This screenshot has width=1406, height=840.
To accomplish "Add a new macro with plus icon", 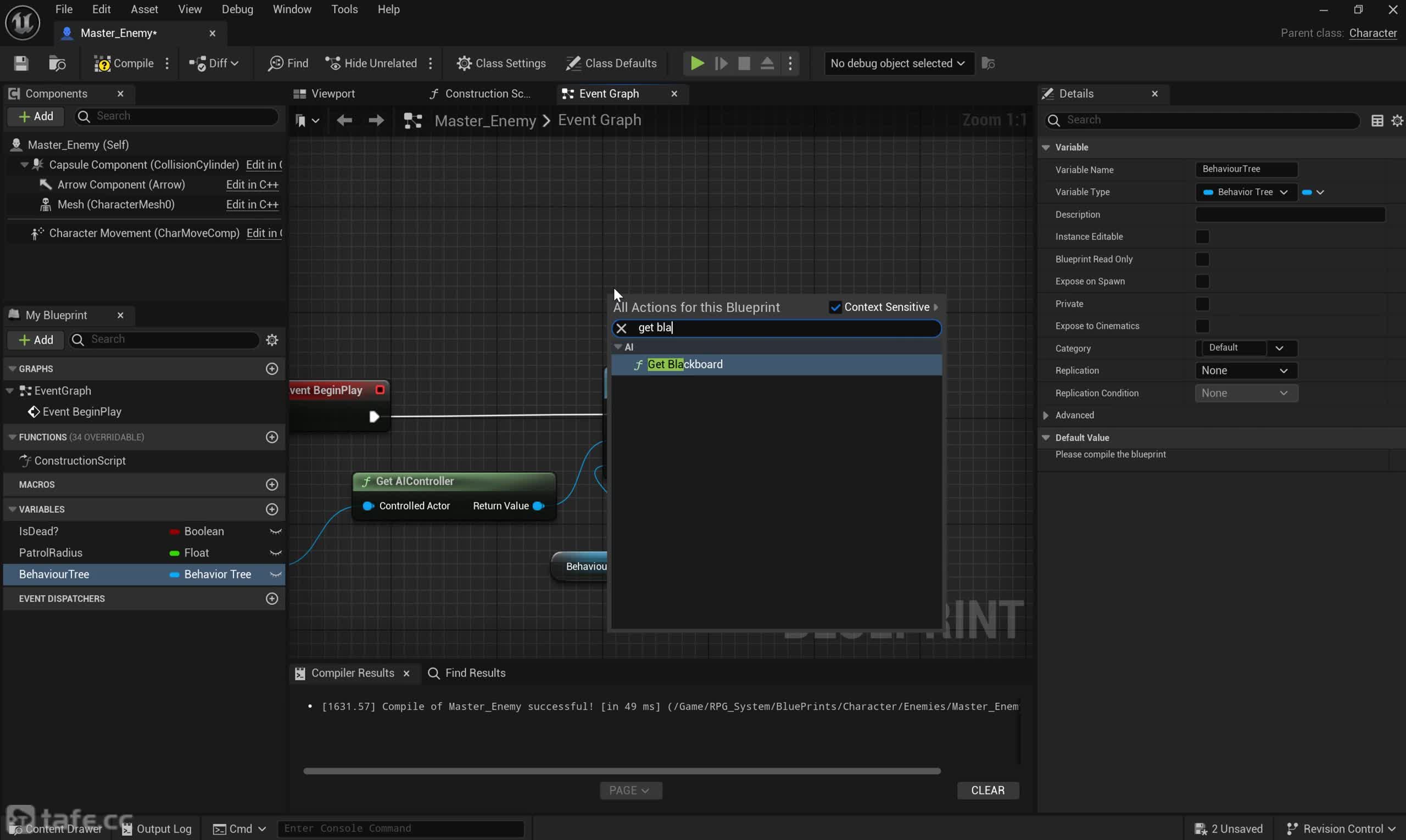I will click(272, 485).
